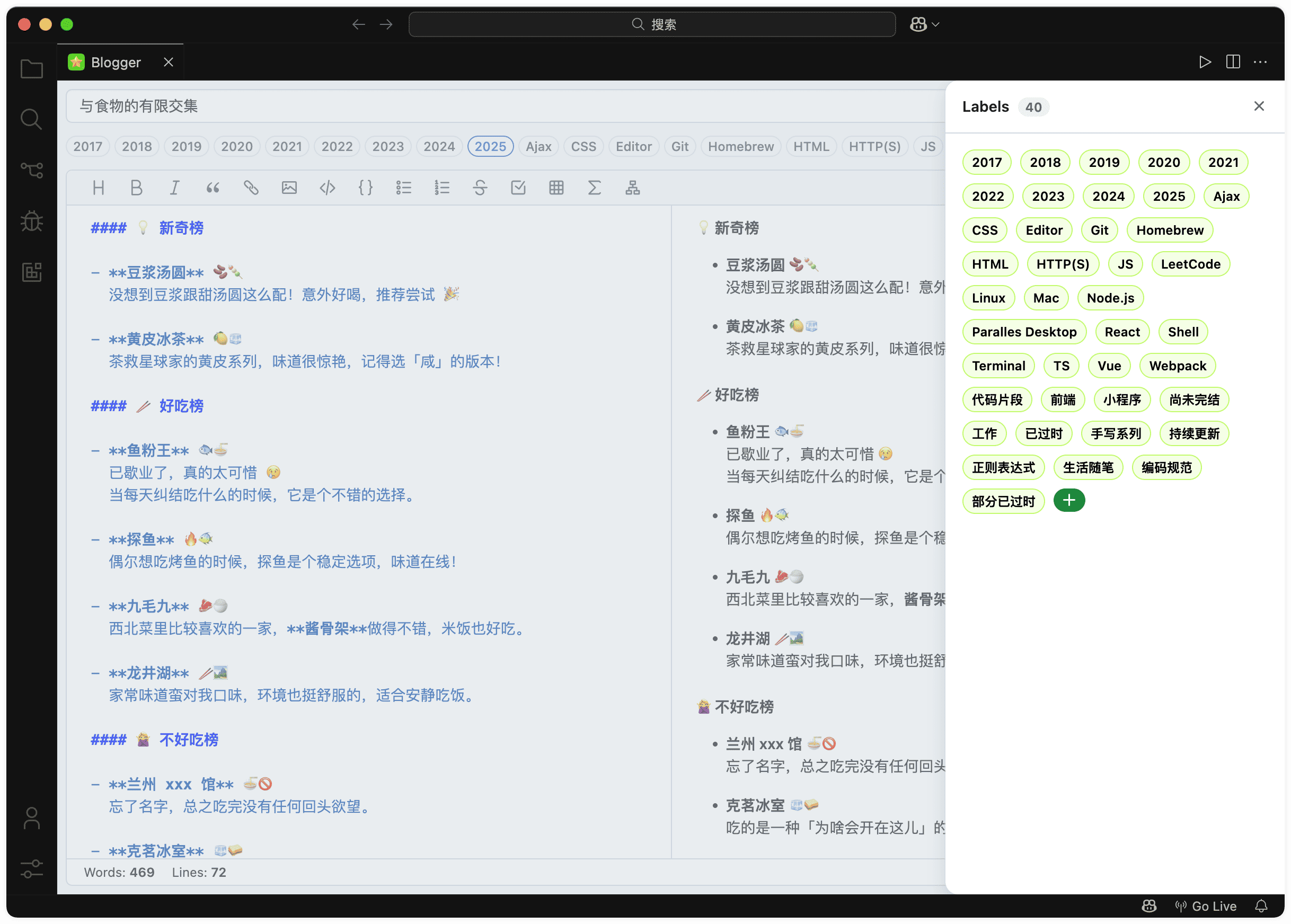
Task: Open the editor more actions (...) menu
Action: [1260, 62]
